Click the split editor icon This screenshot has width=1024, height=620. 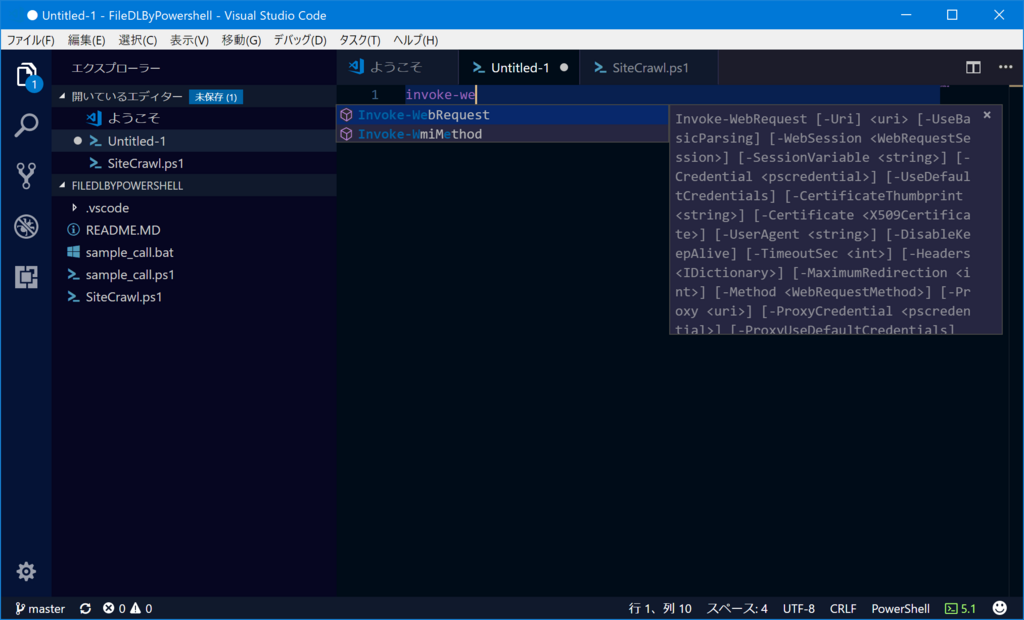[x=973, y=67]
